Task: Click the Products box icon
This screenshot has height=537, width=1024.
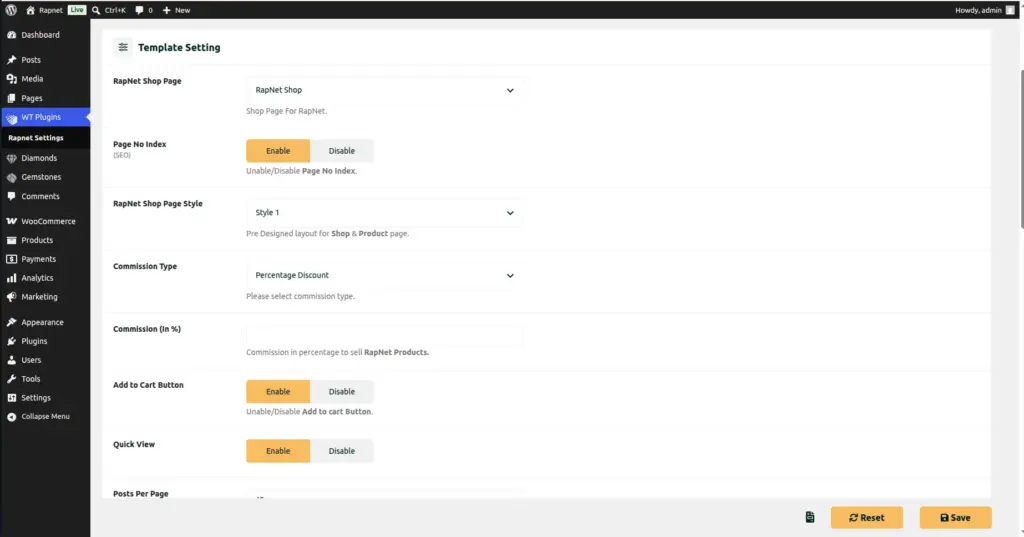Action: [x=11, y=240]
